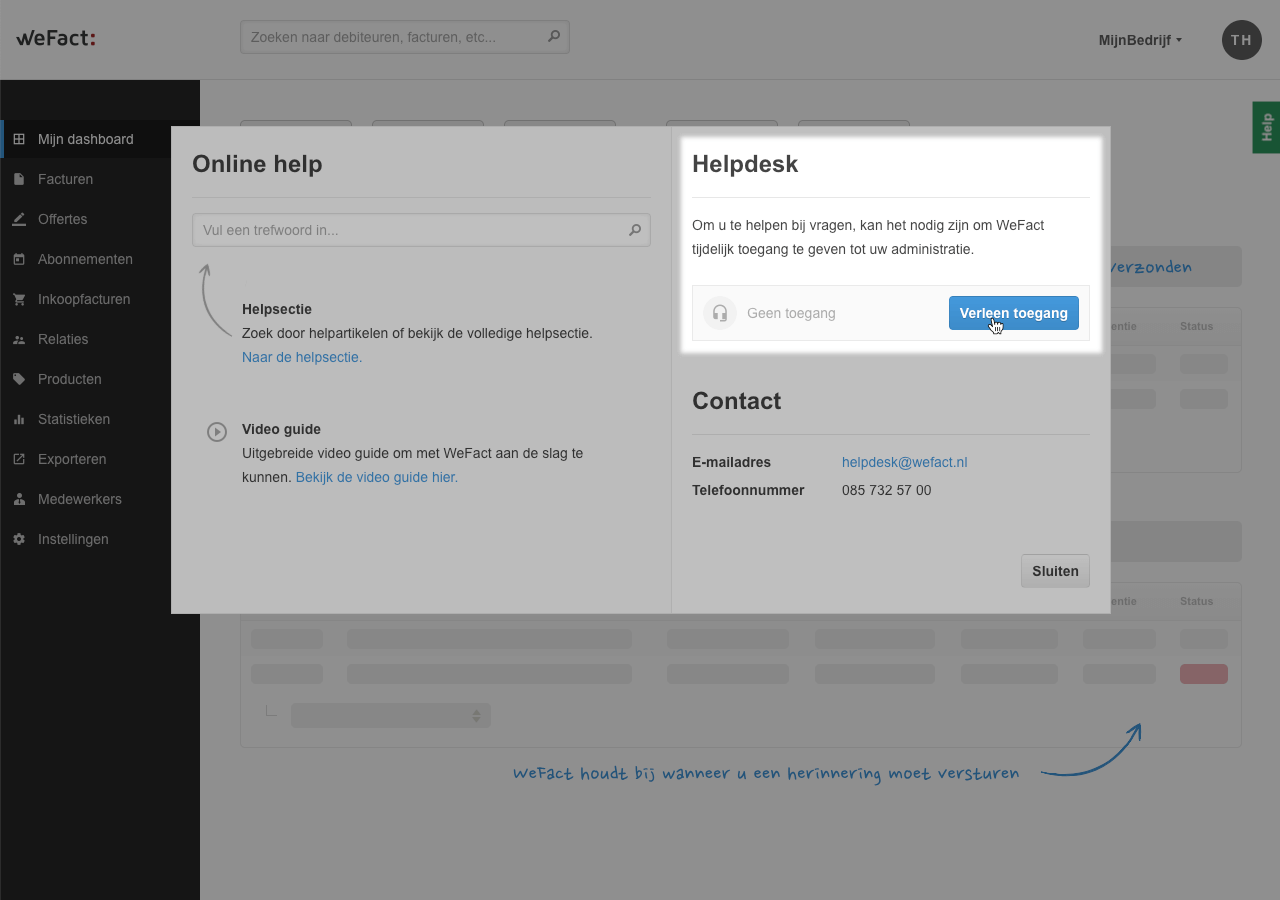This screenshot has width=1280, height=900.
Task: Follow the Naar de helpsectie link
Action: tap(302, 357)
